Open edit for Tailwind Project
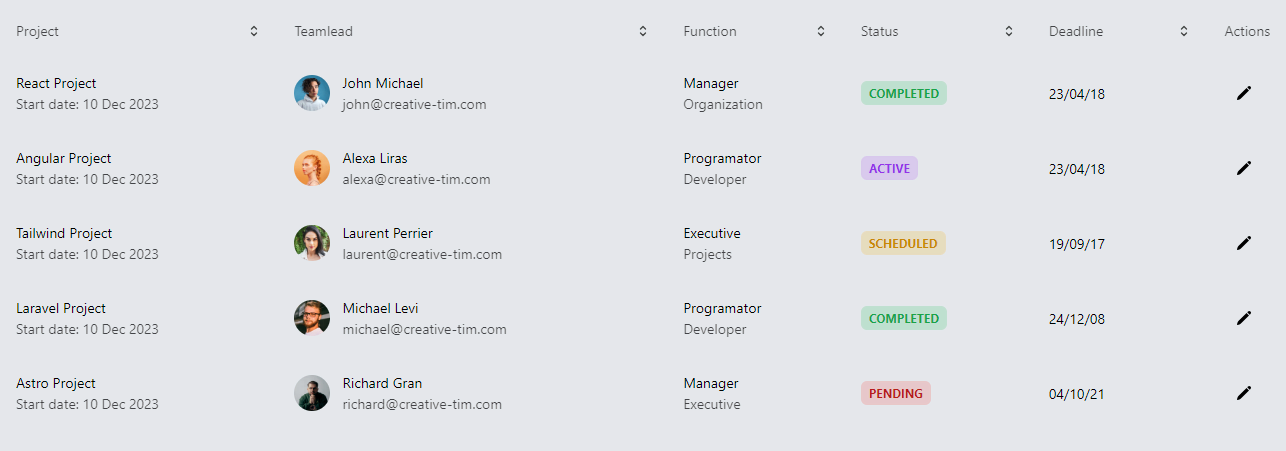The width and height of the screenshot is (1286, 451). [1244, 243]
